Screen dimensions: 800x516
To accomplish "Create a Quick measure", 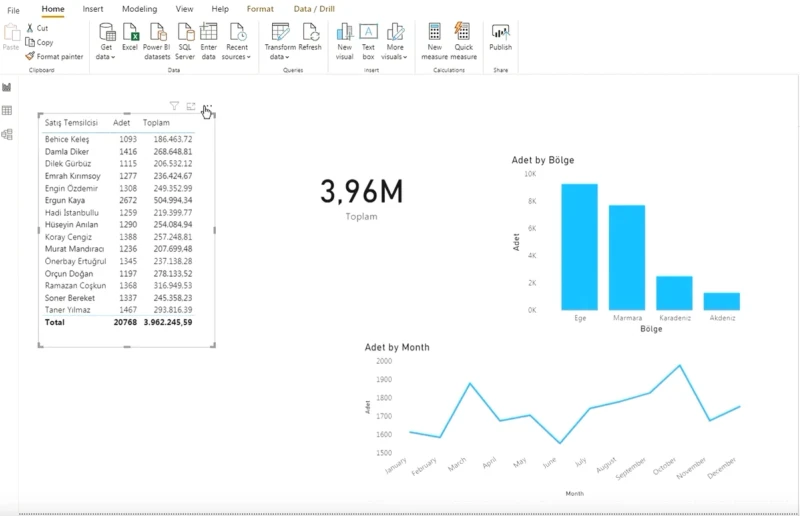I will [463, 42].
